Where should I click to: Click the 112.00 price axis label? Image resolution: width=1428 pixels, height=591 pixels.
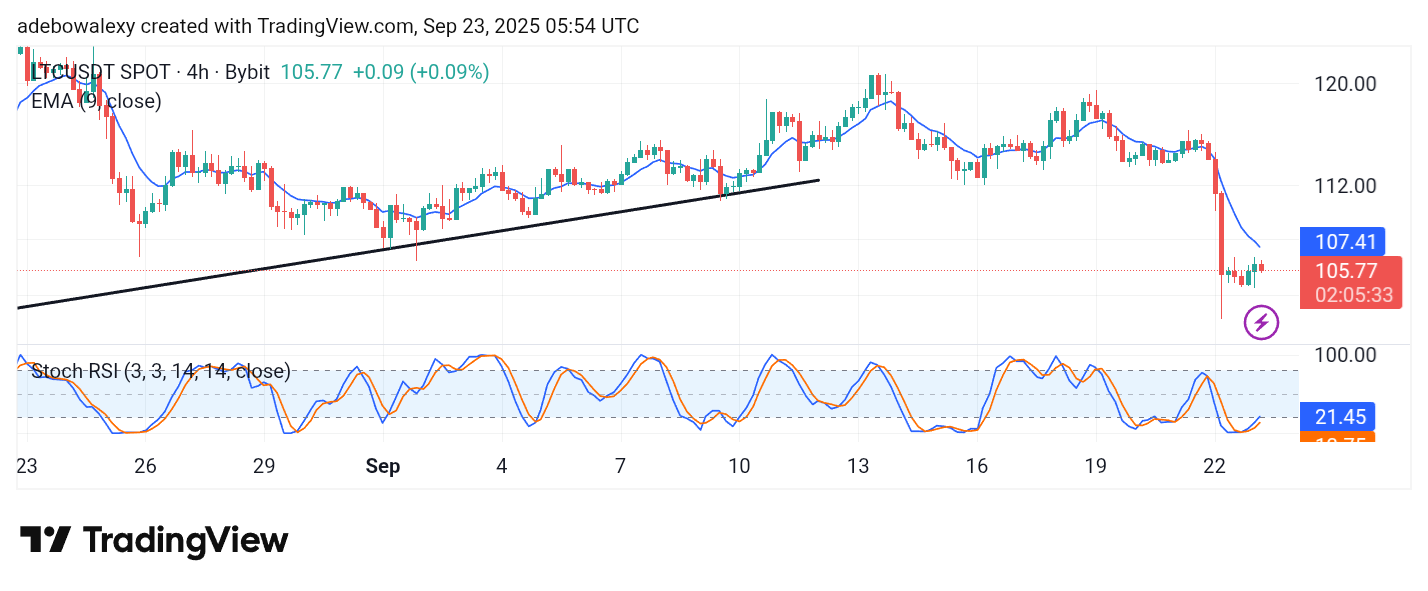point(1346,185)
